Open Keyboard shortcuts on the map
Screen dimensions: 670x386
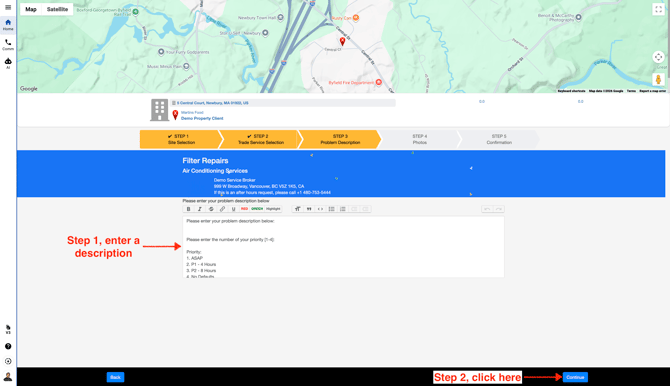(x=571, y=91)
